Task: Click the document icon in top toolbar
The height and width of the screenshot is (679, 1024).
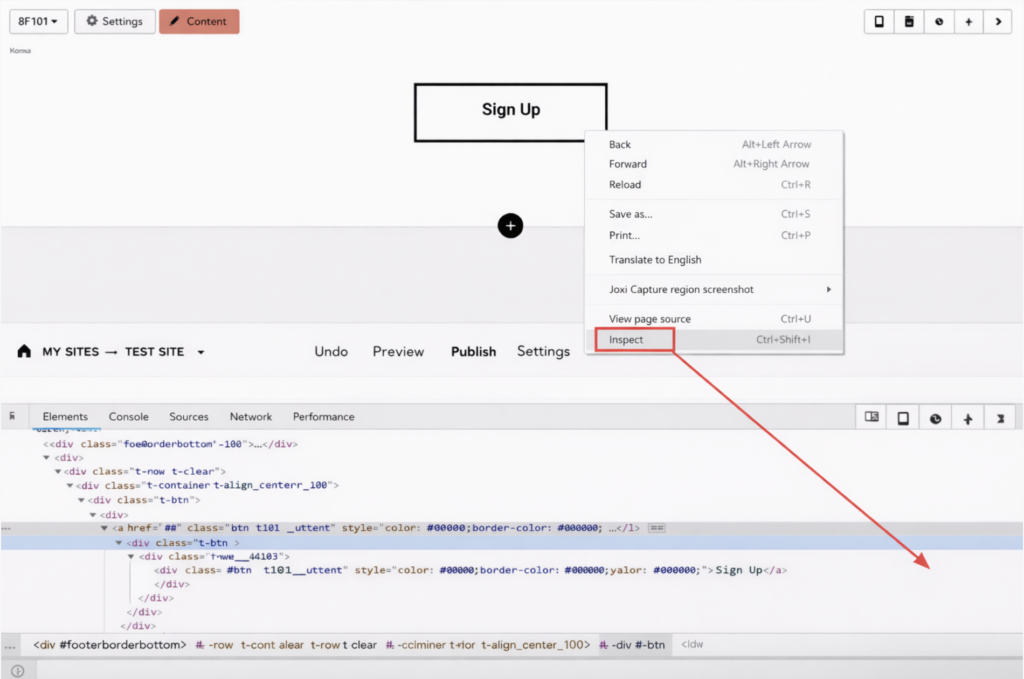Action: pyautogui.click(x=908, y=22)
